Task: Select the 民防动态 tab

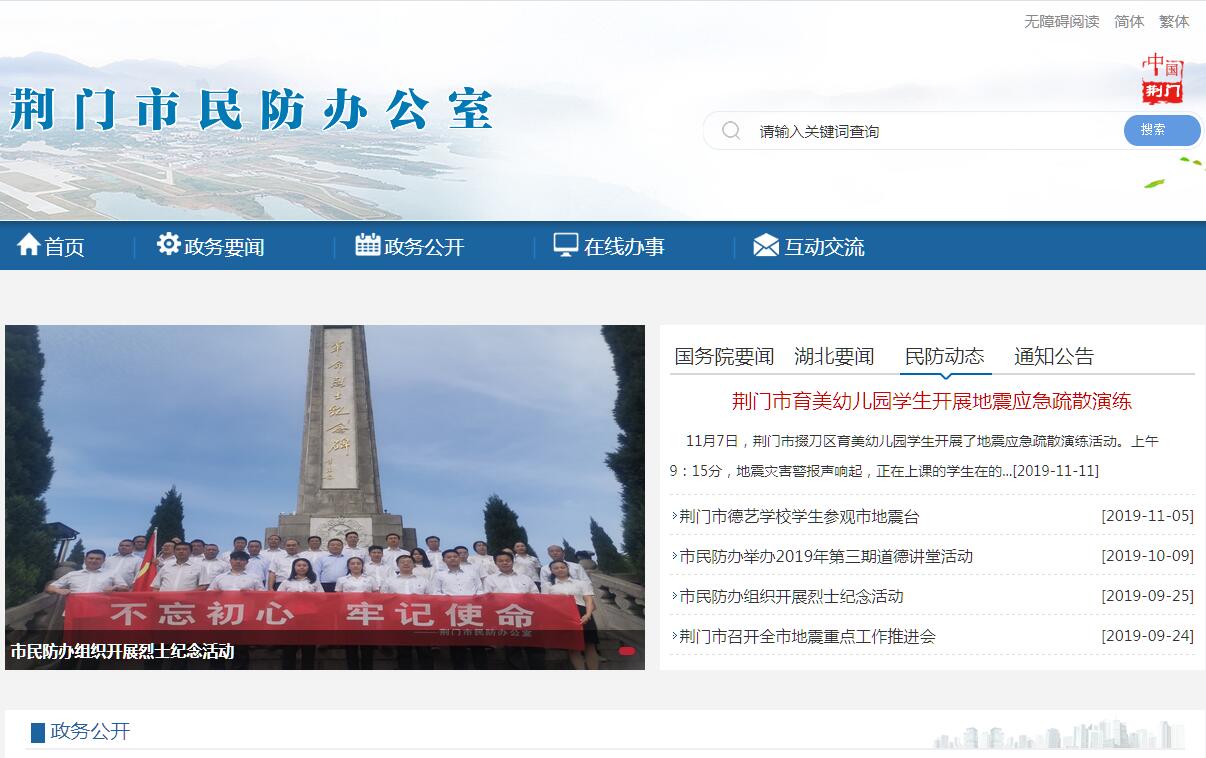Action: point(944,356)
